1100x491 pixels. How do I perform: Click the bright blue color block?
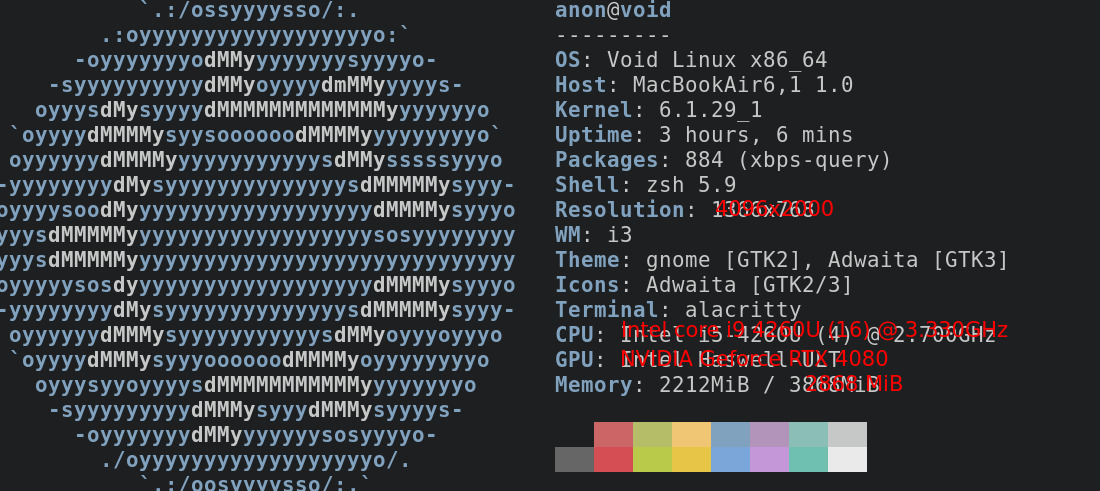730,459
